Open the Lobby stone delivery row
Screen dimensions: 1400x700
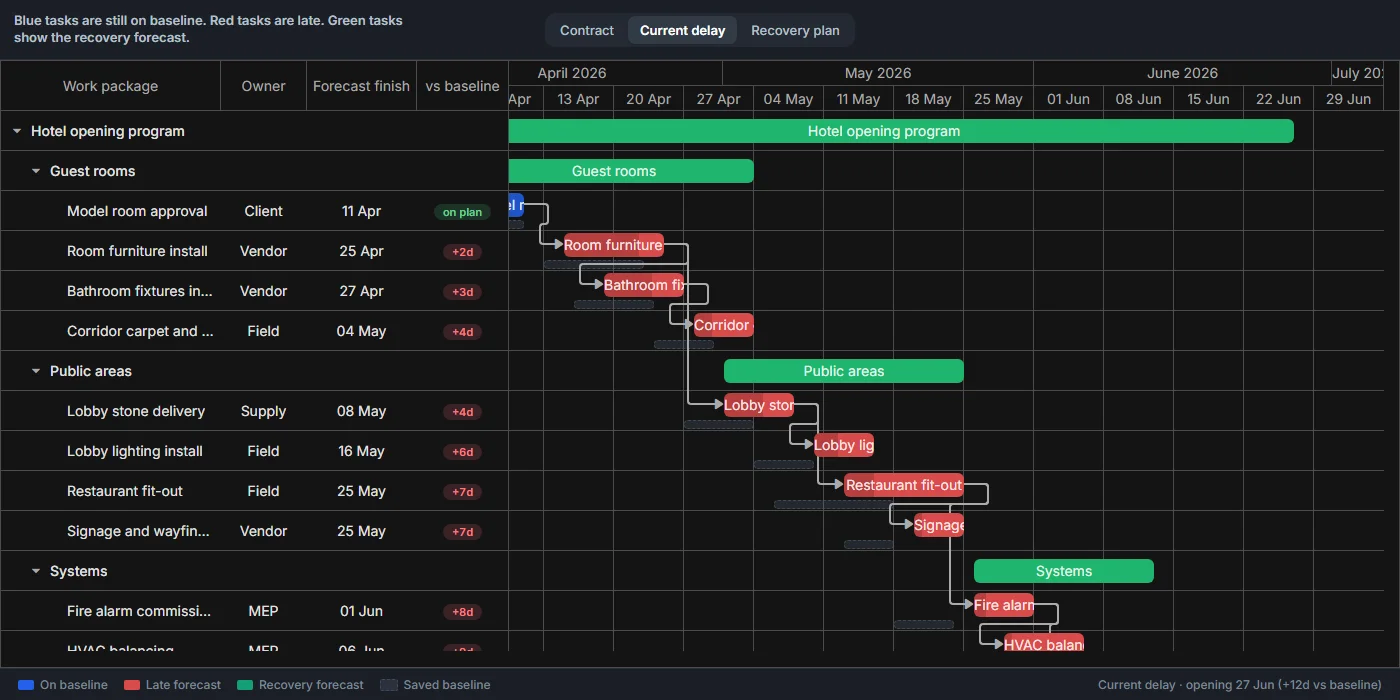coord(254,411)
